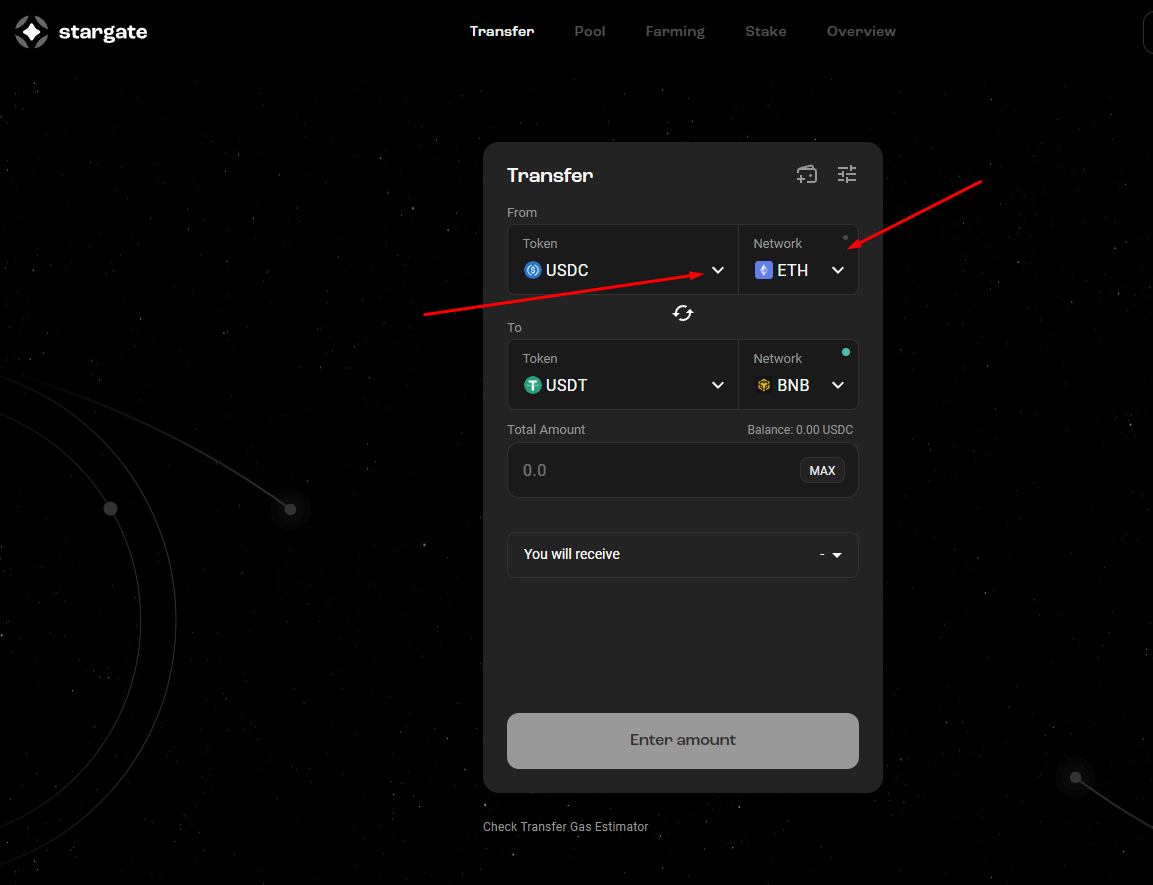
Task: Focus the Total Amount input field
Action: (682, 470)
